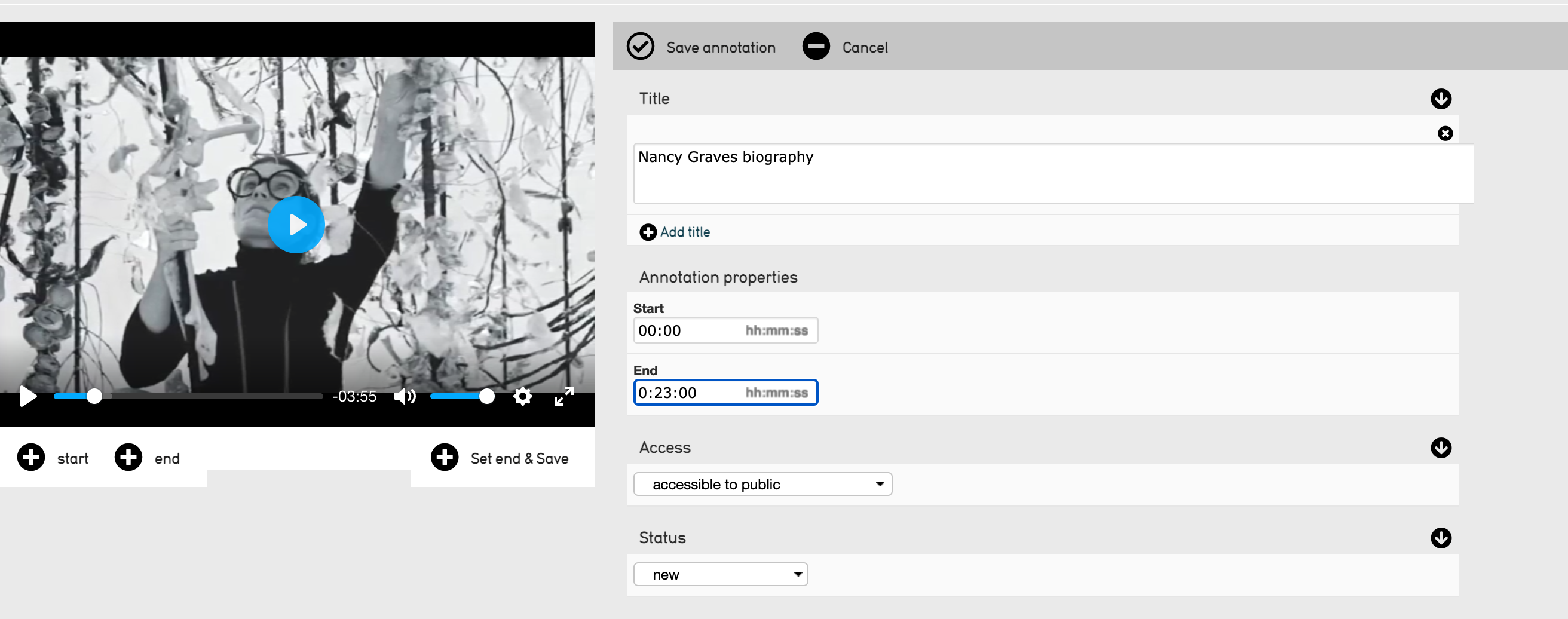Click the Save annotation checkmark icon
The width and height of the screenshot is (1568, 619).
[641, 46]
